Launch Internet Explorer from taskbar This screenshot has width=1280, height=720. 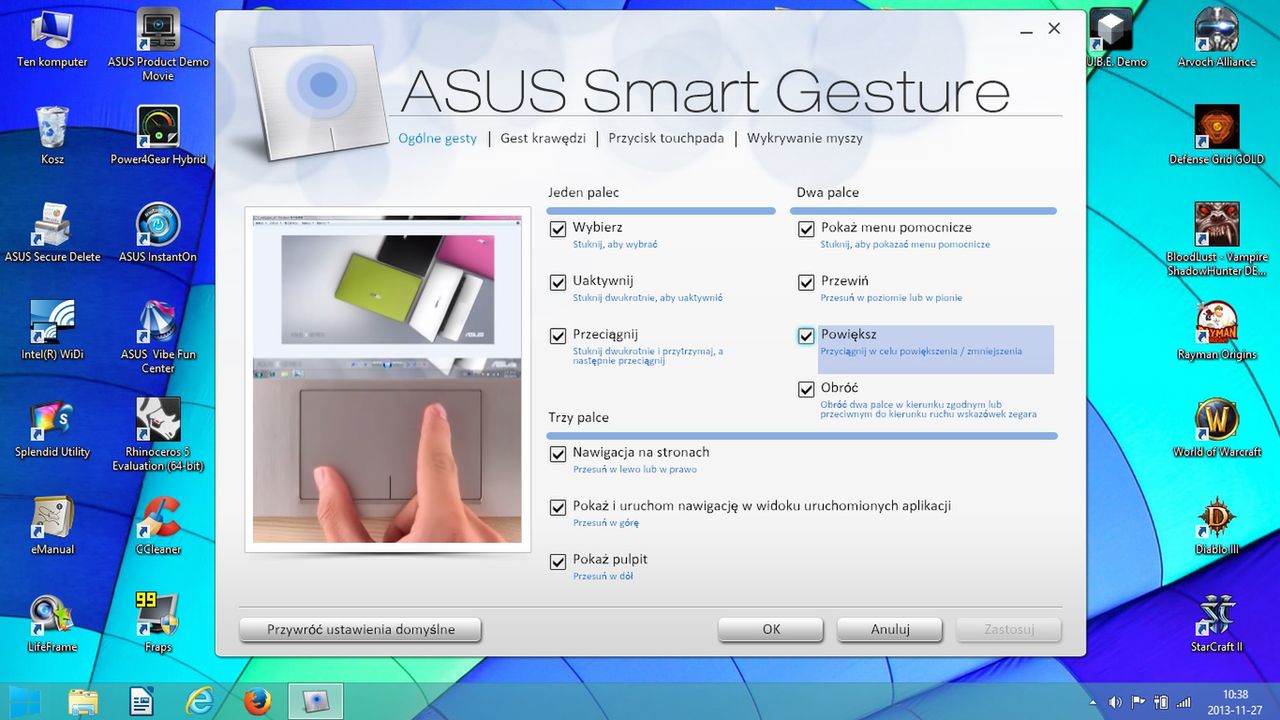(200, 701)
